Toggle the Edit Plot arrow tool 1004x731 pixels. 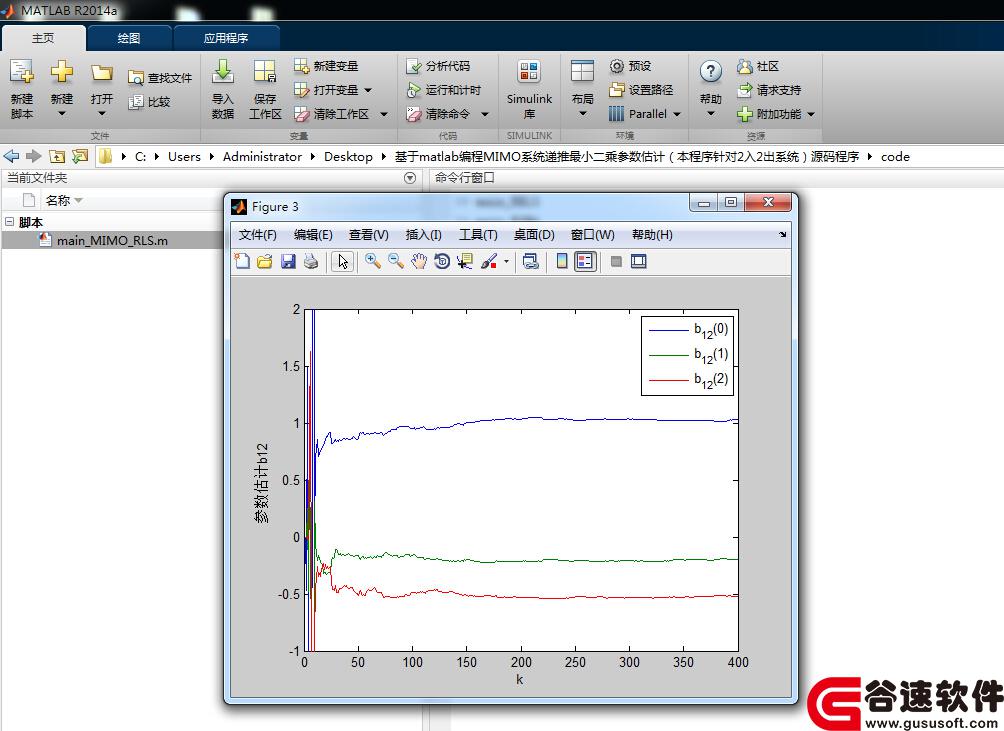click(343, 261)
